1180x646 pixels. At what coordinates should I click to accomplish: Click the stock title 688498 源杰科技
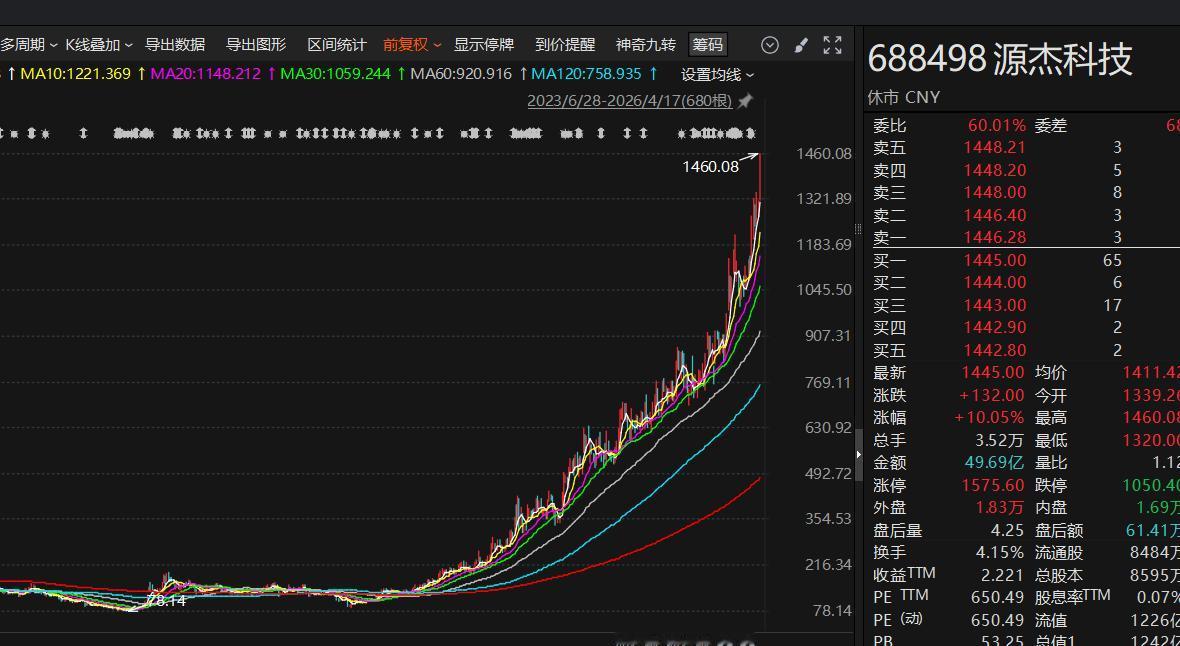(1000, 60)
